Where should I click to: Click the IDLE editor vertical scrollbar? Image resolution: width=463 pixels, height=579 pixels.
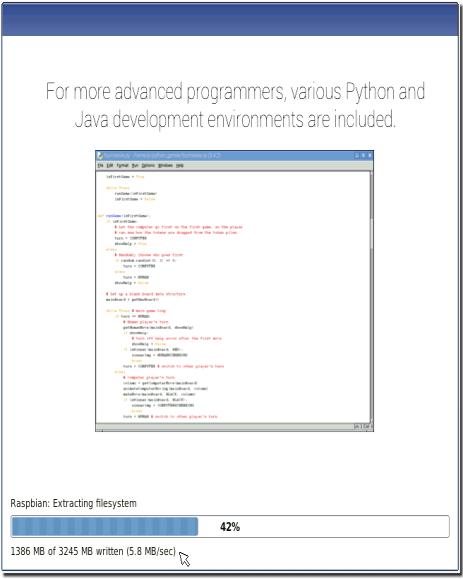click(x=372, y=297)
